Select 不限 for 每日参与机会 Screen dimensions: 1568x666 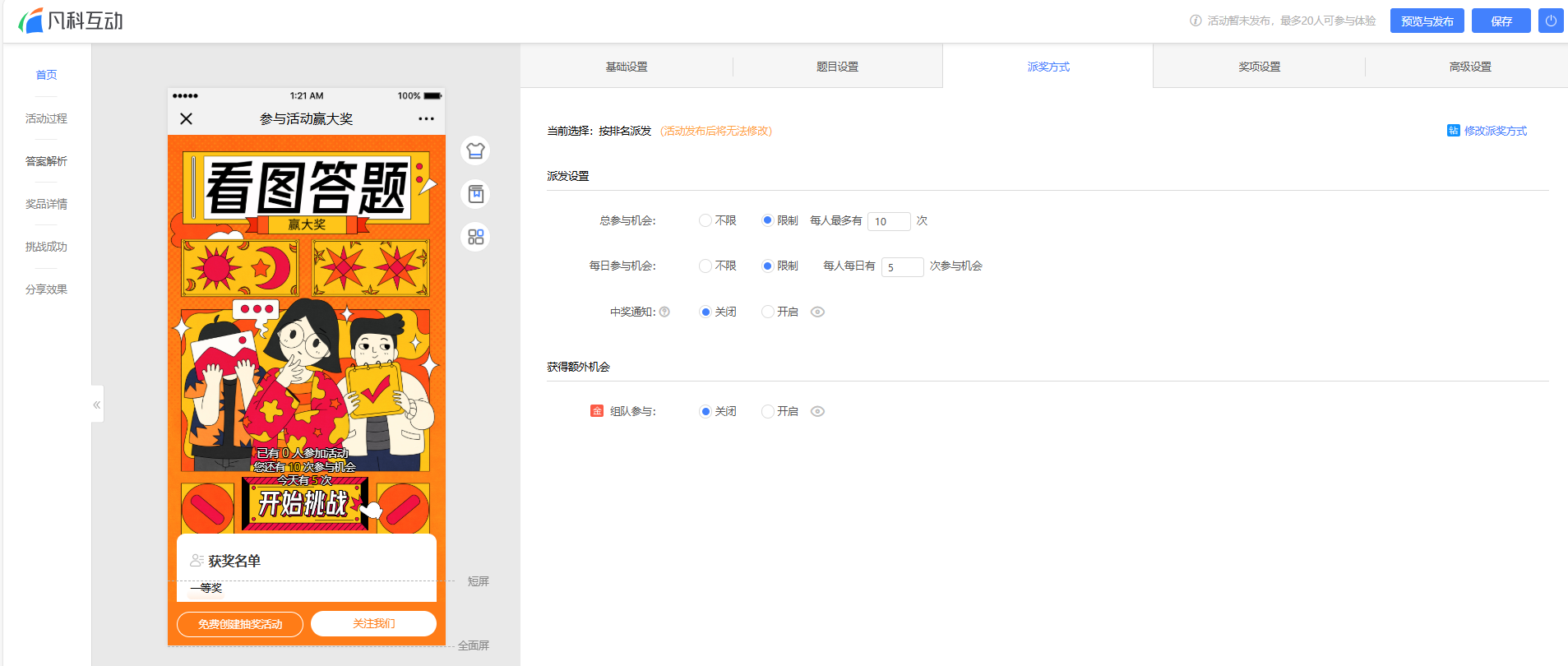705,266
